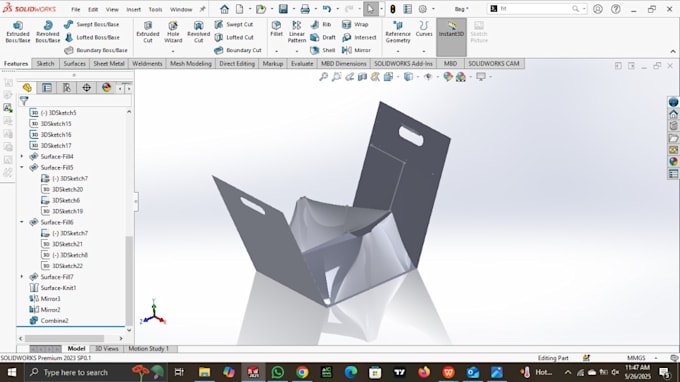Click the command search box
The image size is (680, 382).
point(538,9)
